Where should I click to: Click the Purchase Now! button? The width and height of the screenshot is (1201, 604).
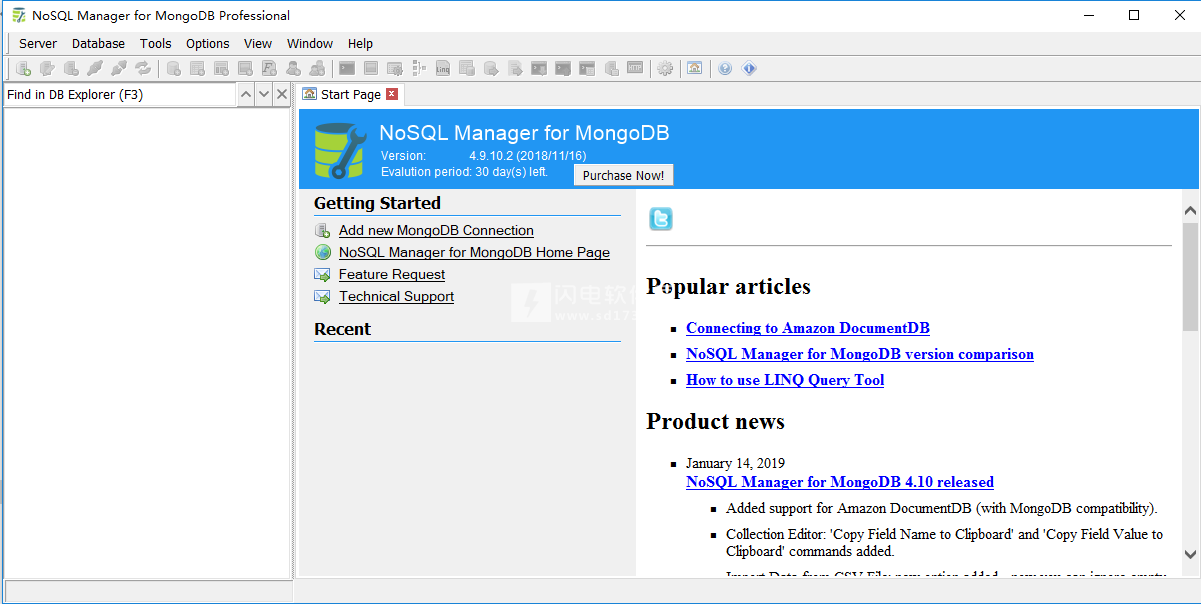point(623,175)
